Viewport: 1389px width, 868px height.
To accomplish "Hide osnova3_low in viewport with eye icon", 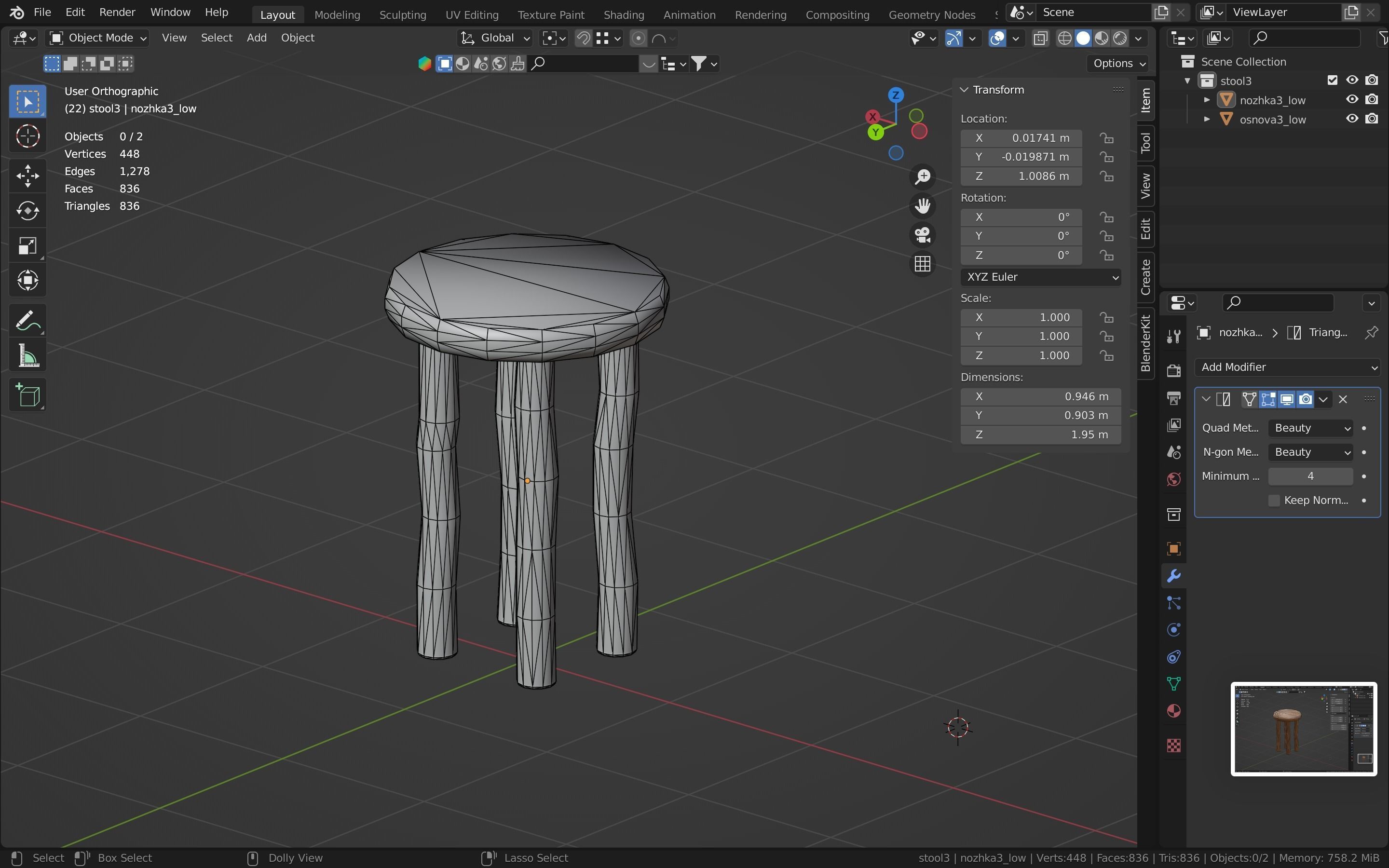I will [1352, 119].
